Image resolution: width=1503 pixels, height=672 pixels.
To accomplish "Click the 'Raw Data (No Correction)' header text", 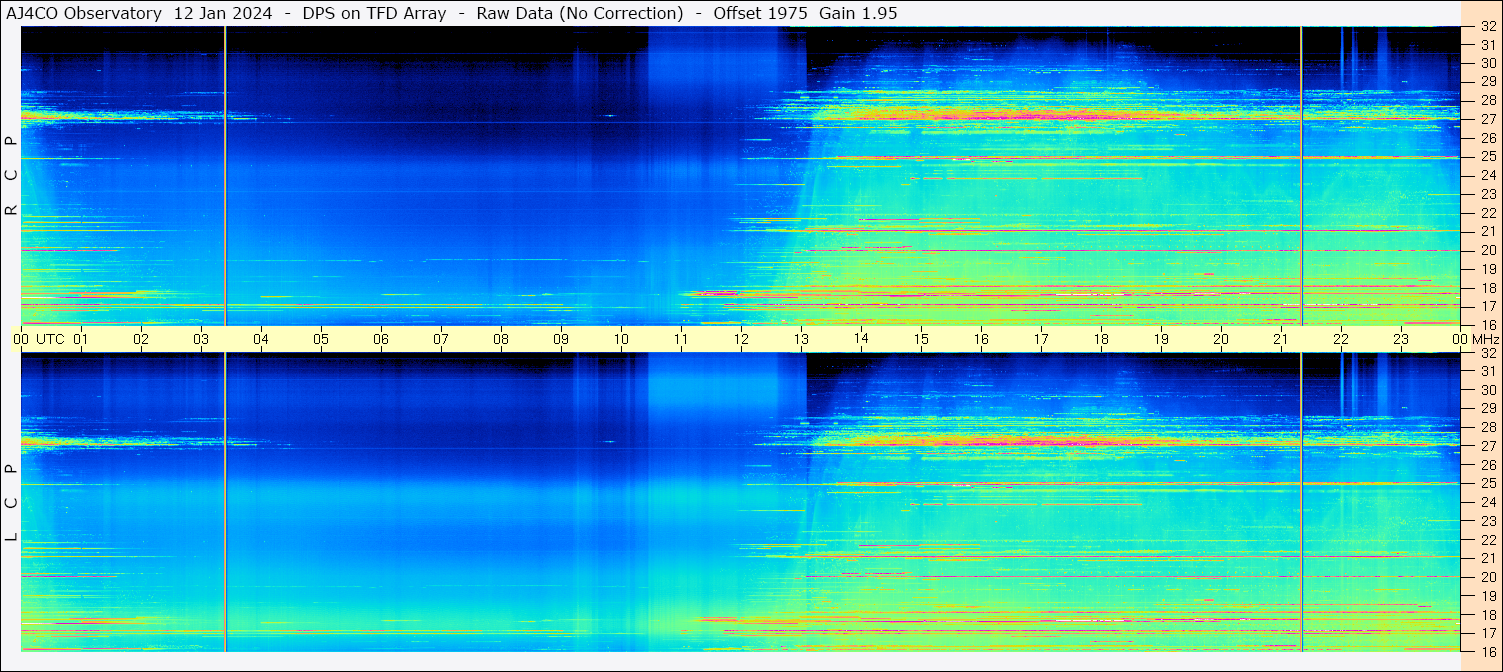I will tap(580, 13).
